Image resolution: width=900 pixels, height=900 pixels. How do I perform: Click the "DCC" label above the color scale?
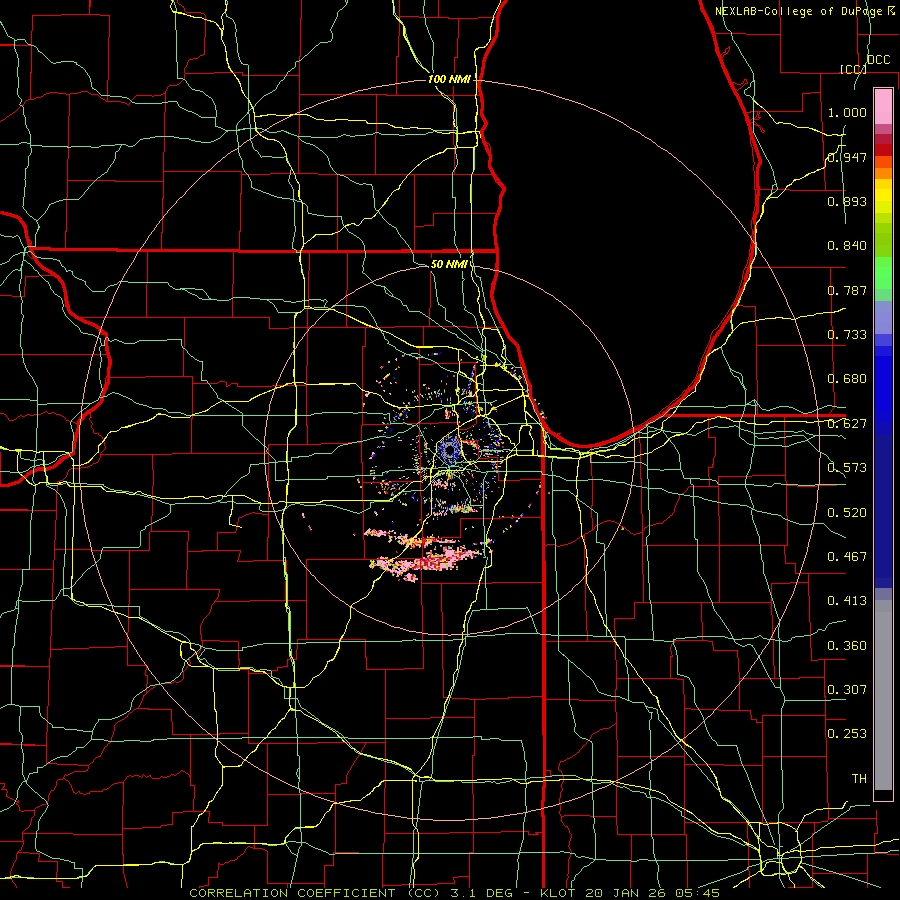879,60
